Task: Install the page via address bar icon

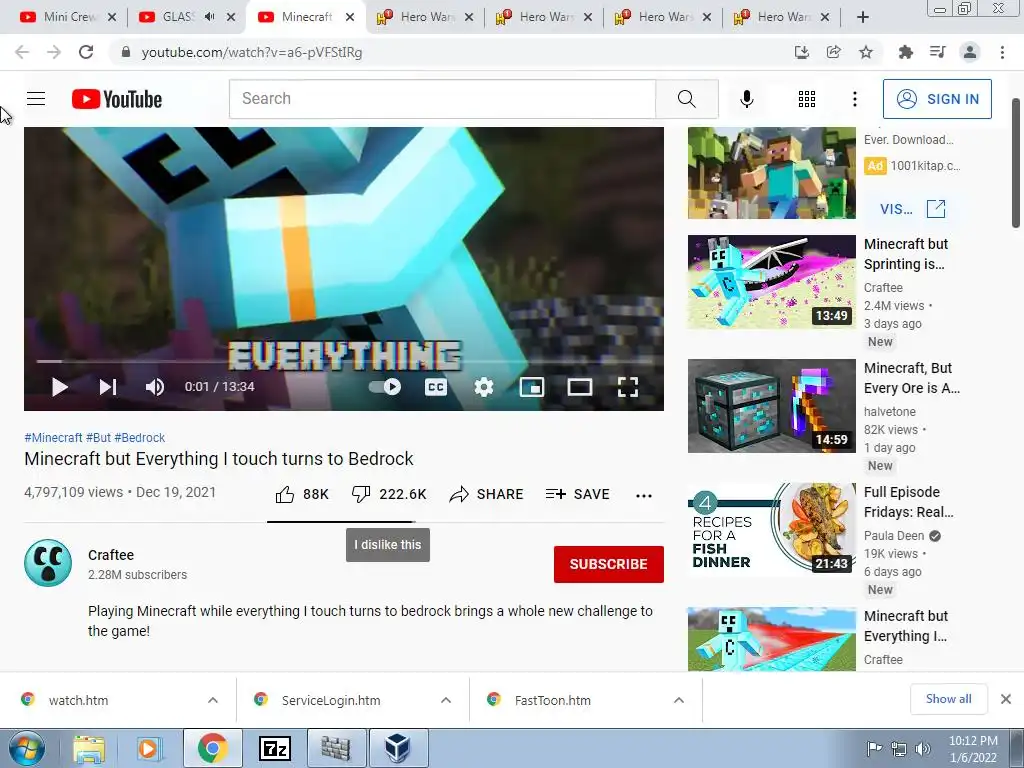Action: click(x=802, y=52)
